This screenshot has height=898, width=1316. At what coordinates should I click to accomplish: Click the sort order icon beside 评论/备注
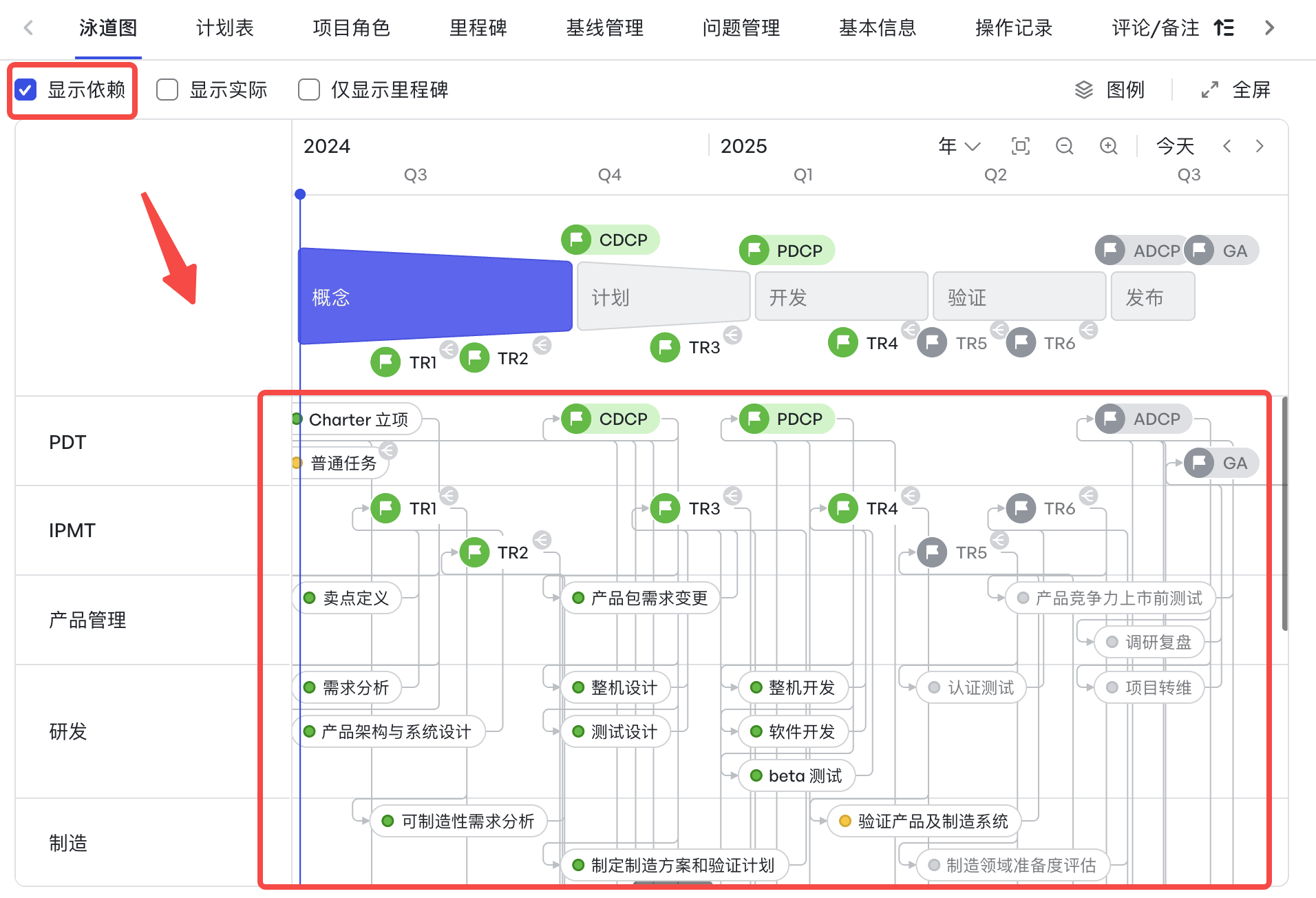tap(1224, 28)
